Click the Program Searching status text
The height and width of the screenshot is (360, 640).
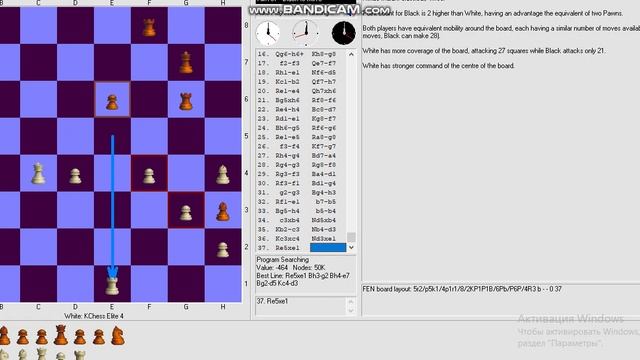[x=282, y=260]
